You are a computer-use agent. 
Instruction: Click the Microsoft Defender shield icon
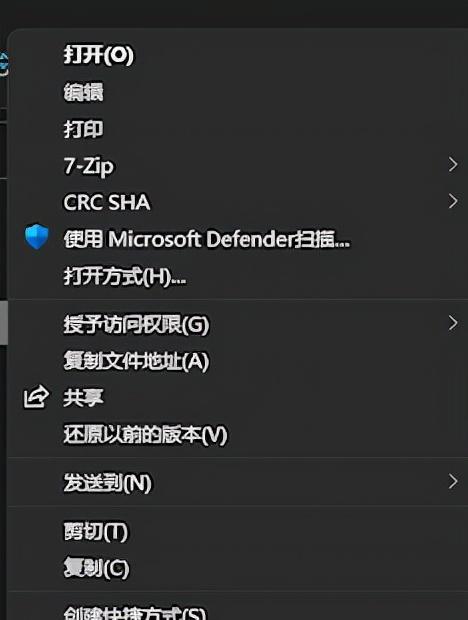(36, 237)
